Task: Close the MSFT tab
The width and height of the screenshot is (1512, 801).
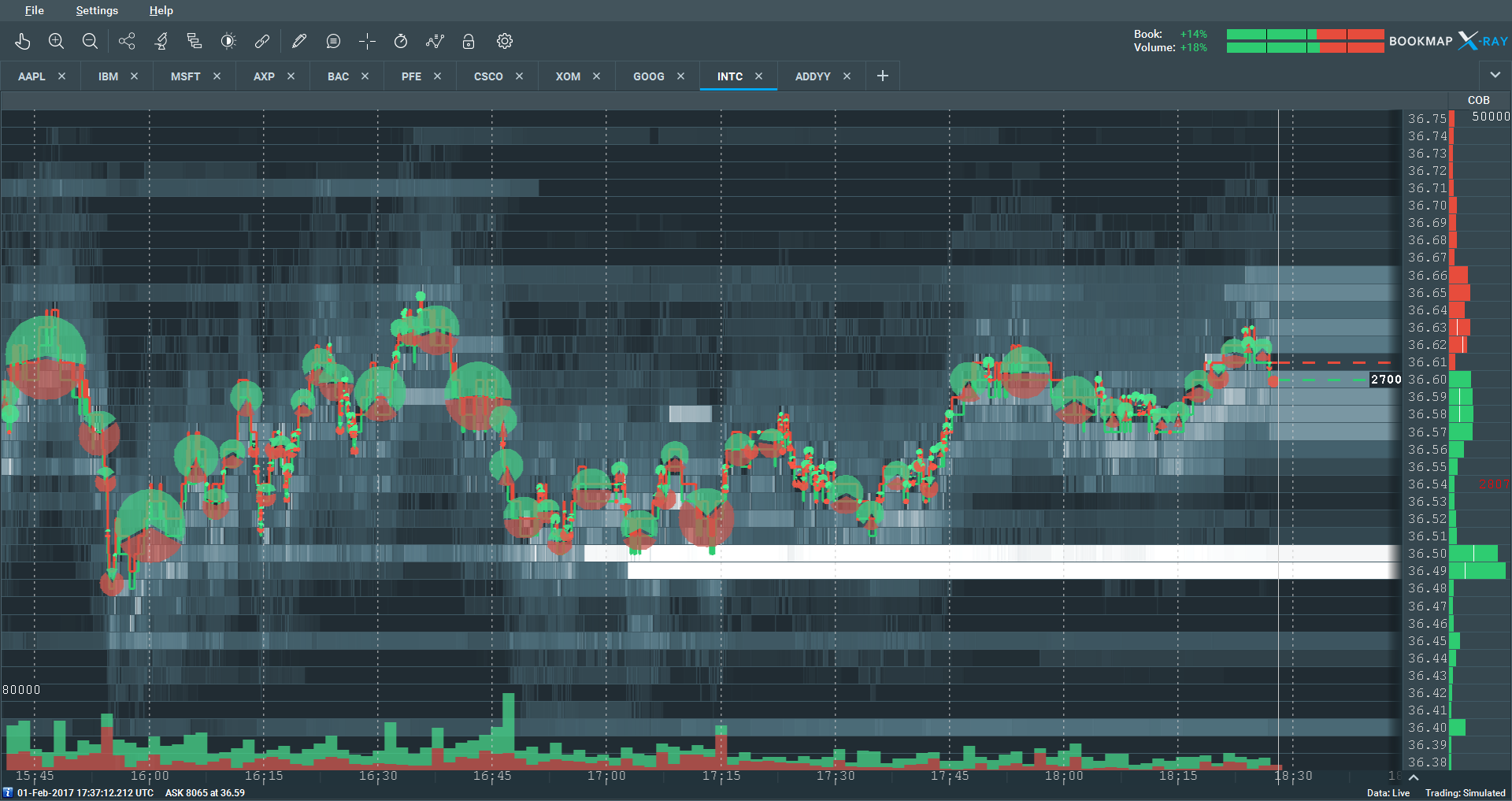Action: (217, 76)
